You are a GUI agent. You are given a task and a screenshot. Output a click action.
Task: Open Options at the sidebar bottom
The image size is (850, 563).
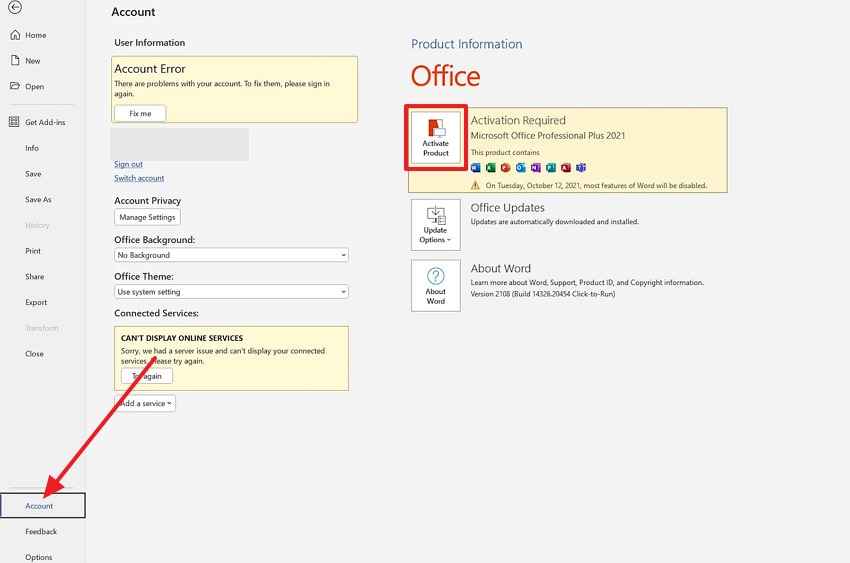click(x=38, y=557)
